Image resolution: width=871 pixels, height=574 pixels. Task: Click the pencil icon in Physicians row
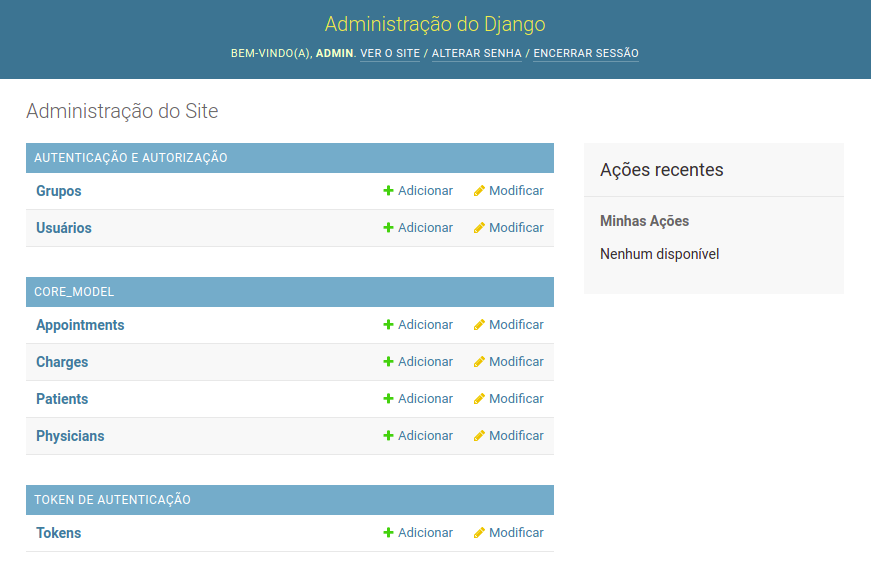pos(479,436)
